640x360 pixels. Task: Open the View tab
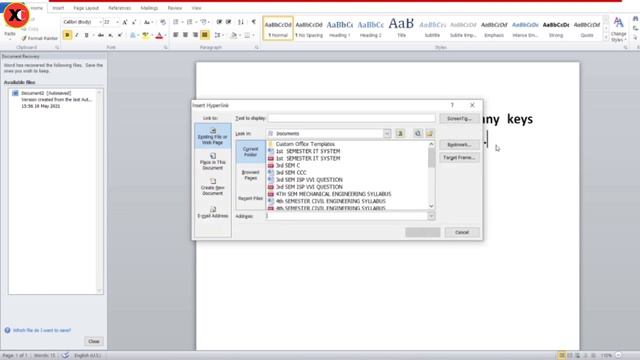(196, 8)
